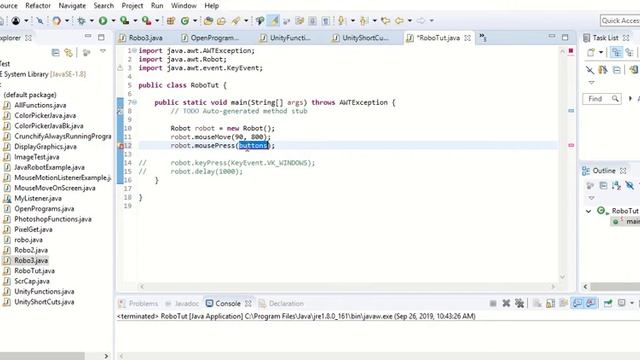The height and width of the screenshot is (360, 640).
Task: Click Terminate square icon in Console
Action: click(493, 303)
